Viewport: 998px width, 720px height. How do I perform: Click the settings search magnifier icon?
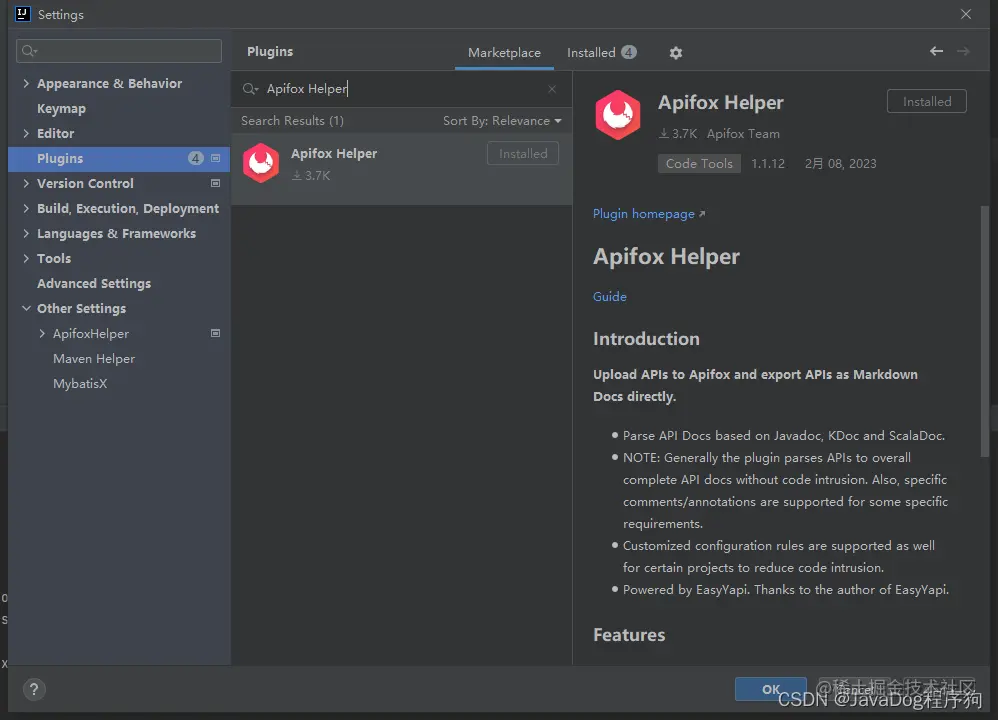(29, 51)
